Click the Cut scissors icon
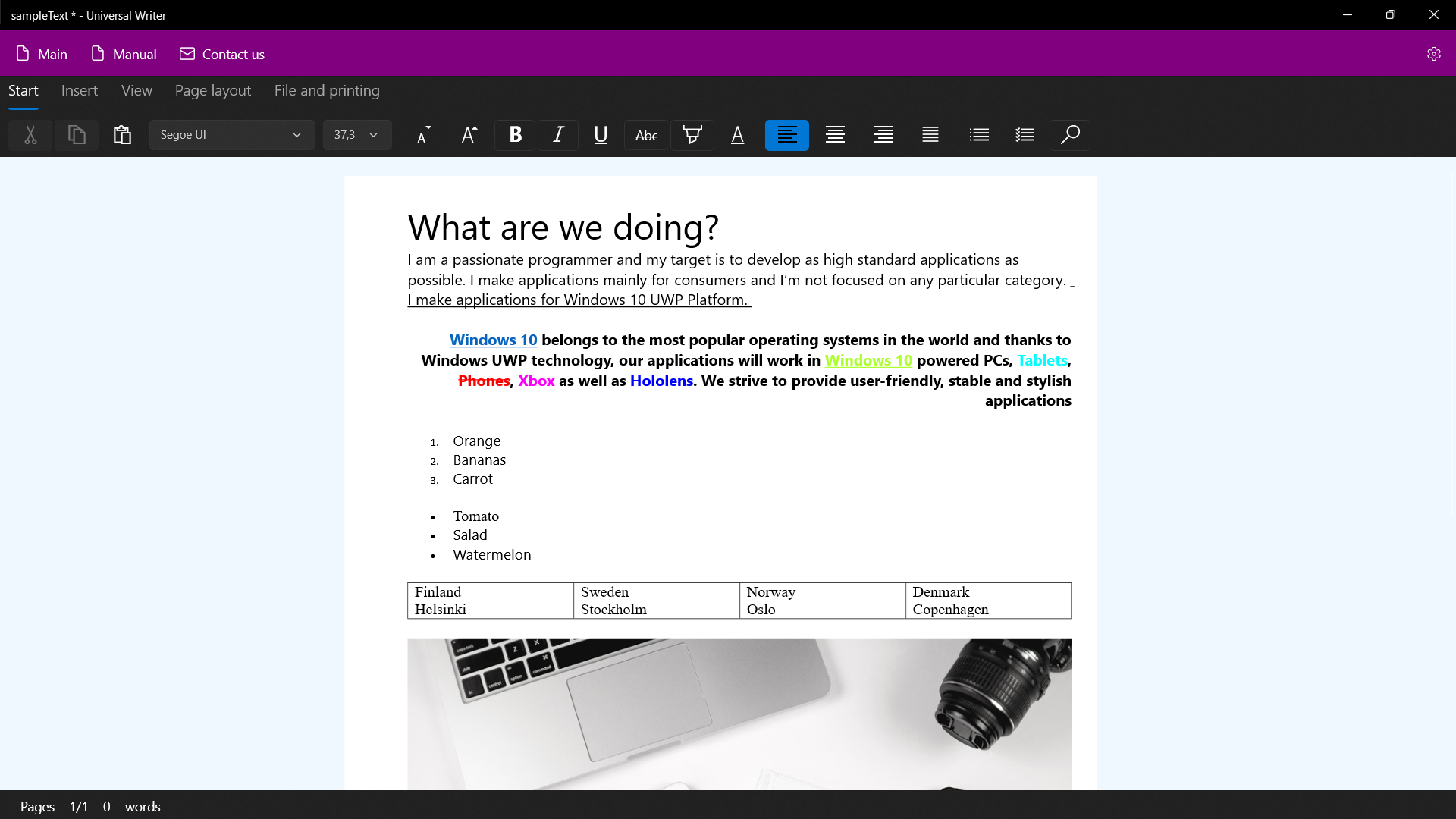Viewport: 1456px width, 819px height. 30,135
